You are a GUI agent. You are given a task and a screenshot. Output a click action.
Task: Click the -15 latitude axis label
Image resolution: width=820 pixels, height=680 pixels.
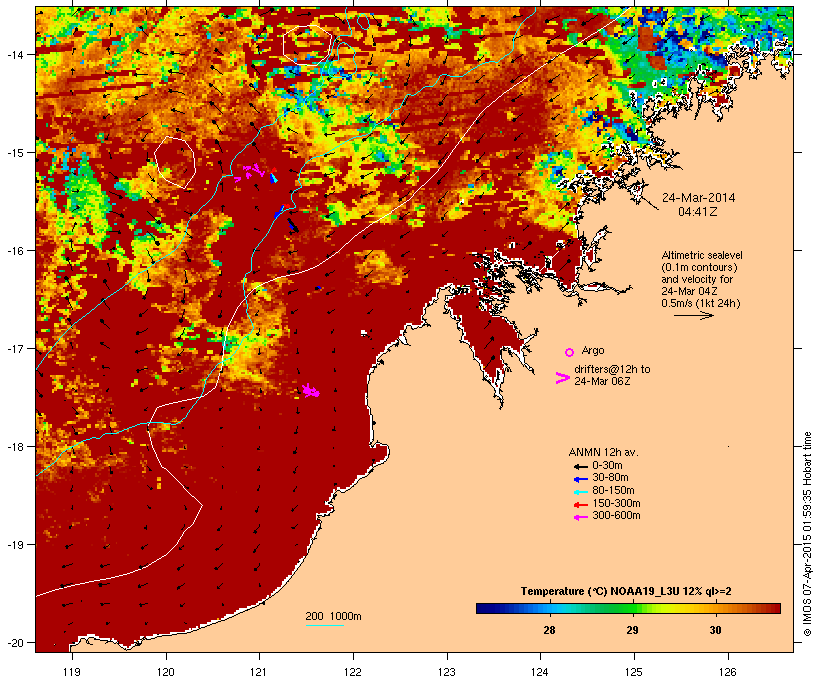(14, 152)
